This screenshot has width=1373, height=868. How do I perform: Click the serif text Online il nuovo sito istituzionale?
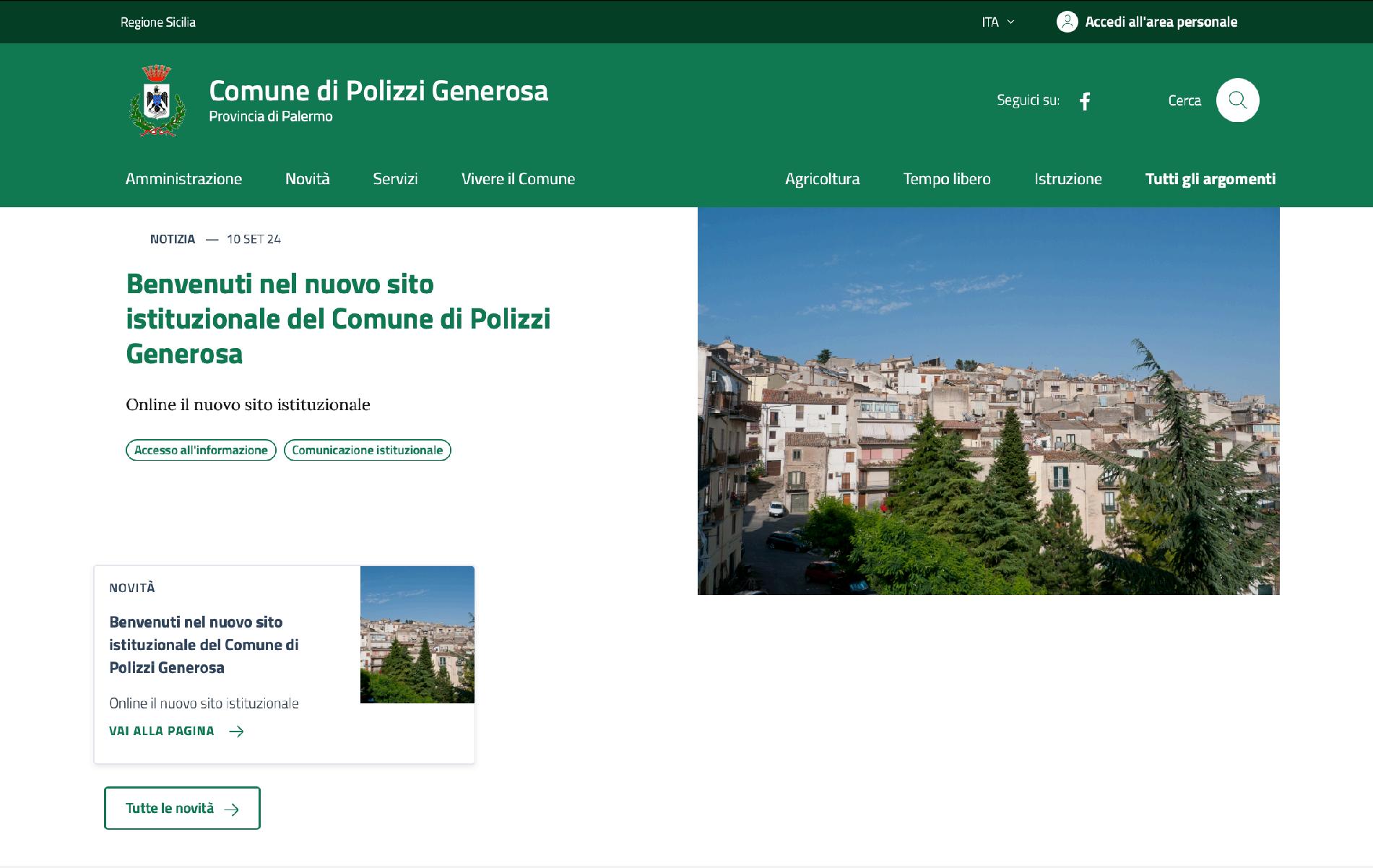pos(248,404)
